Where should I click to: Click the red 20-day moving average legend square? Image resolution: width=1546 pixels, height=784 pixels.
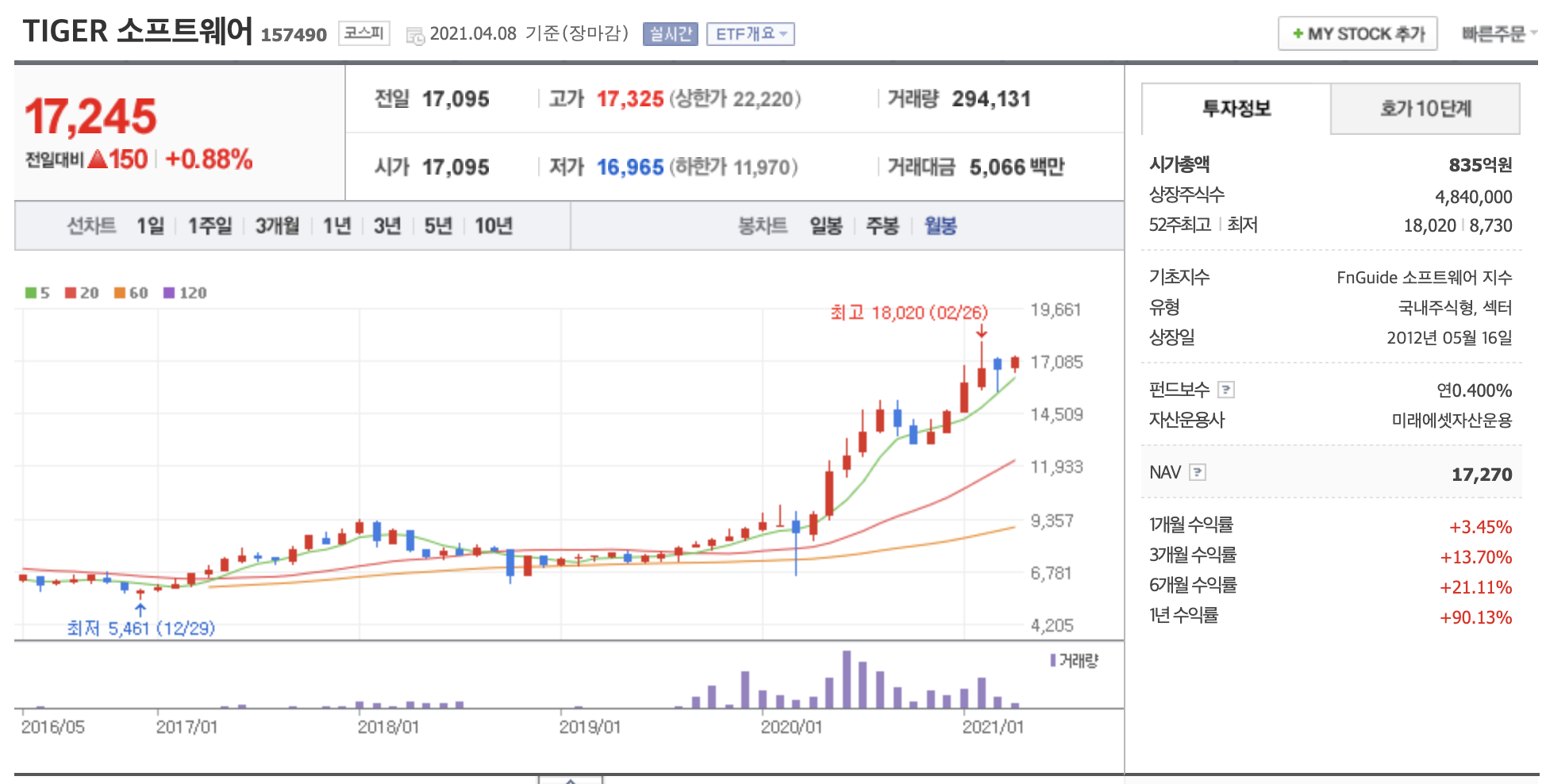(71, 293)
